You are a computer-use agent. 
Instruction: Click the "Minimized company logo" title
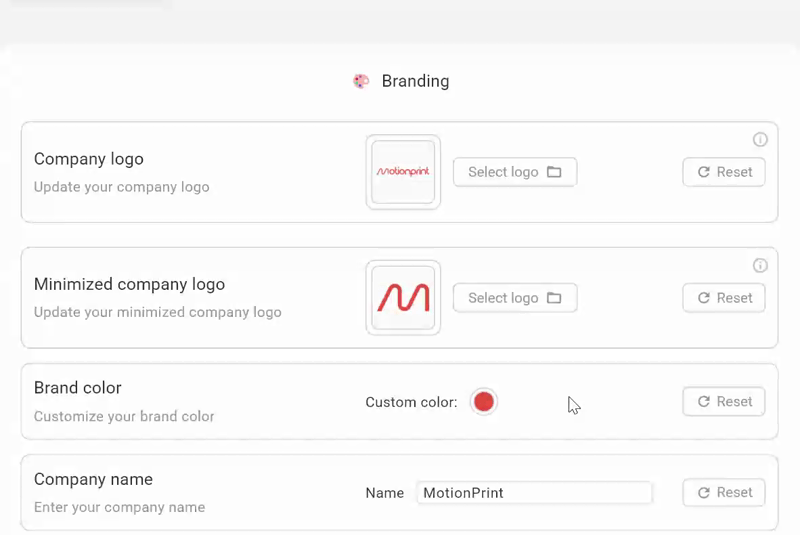point(129,284)
